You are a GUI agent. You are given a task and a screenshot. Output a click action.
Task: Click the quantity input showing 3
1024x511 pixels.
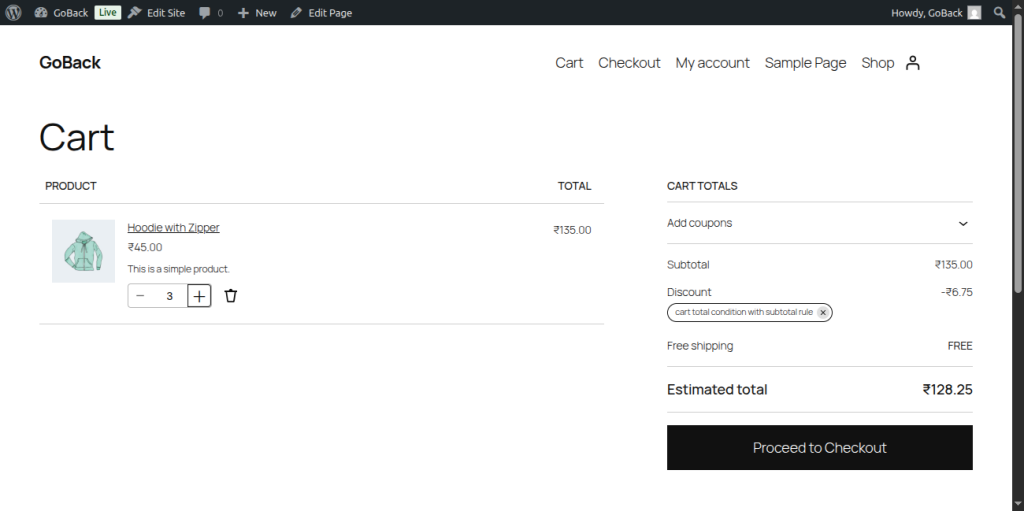(169, 296)
